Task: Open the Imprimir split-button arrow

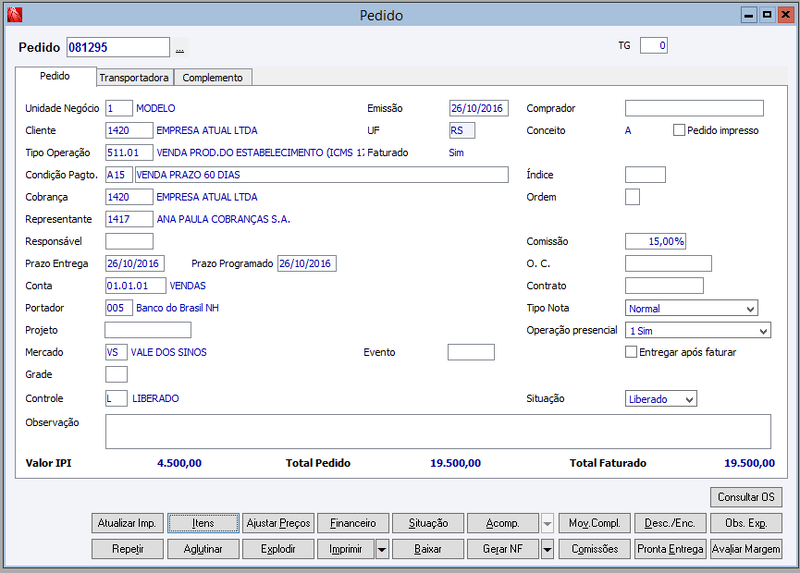Action: coord(382,550)
